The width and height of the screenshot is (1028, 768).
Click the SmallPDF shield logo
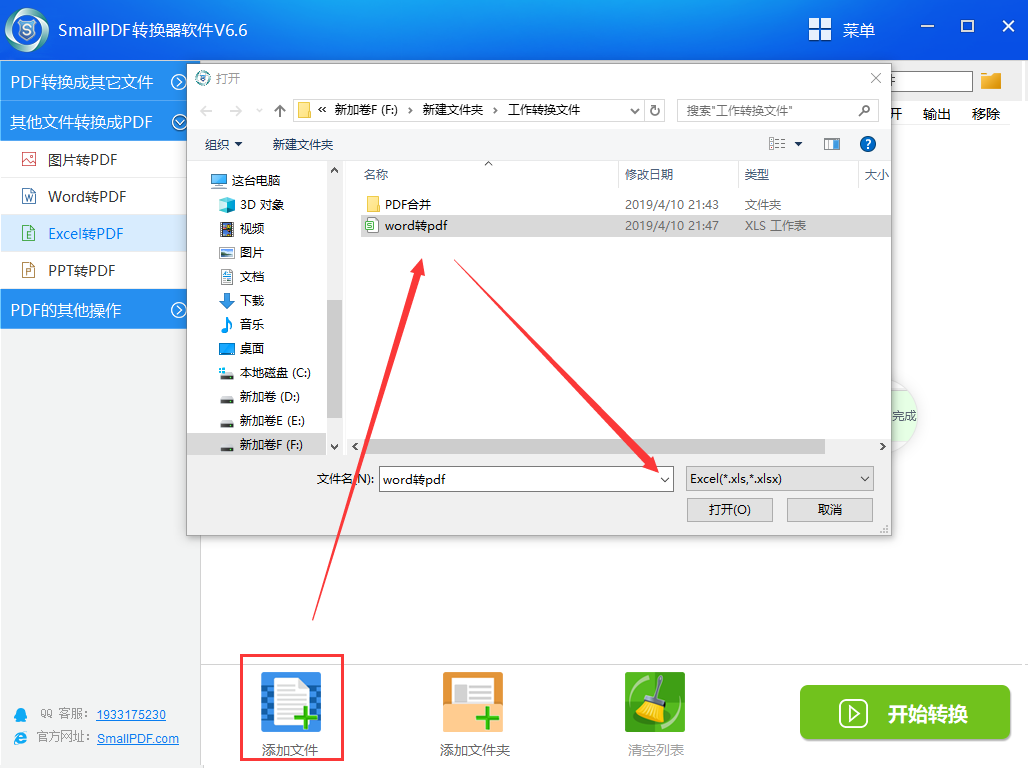click(x=27, y=30)
